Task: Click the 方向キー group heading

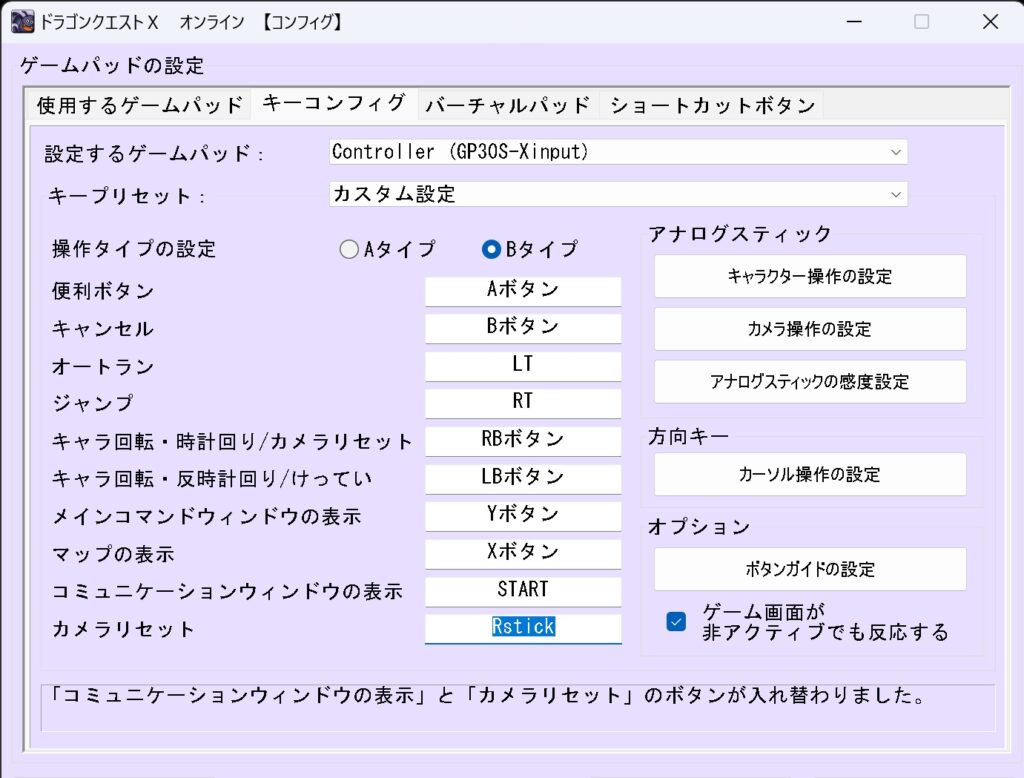Action: coord(688,436)
